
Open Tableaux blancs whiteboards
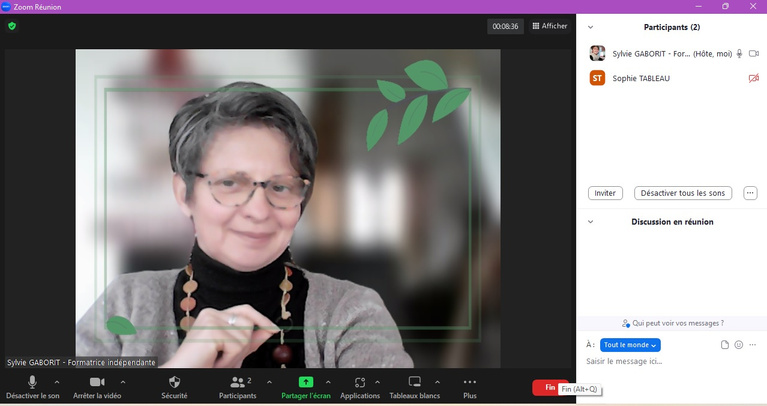coord(415,387)
